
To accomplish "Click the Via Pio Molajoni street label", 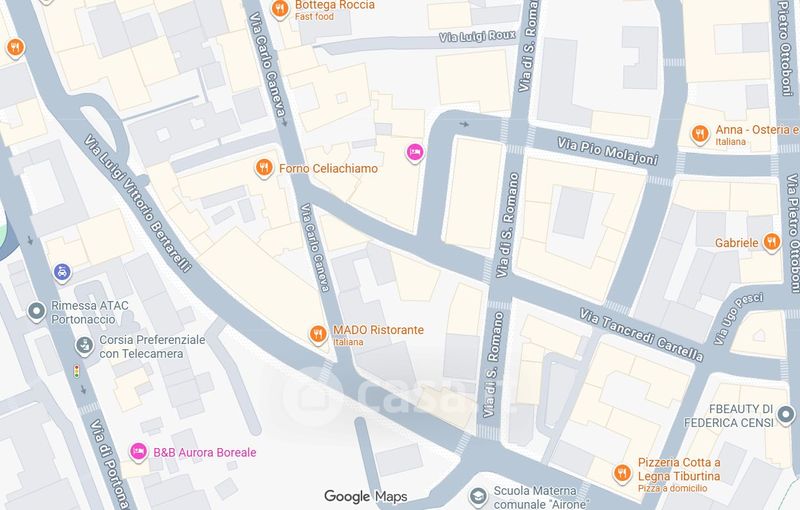I will click(x=607, y=151).
